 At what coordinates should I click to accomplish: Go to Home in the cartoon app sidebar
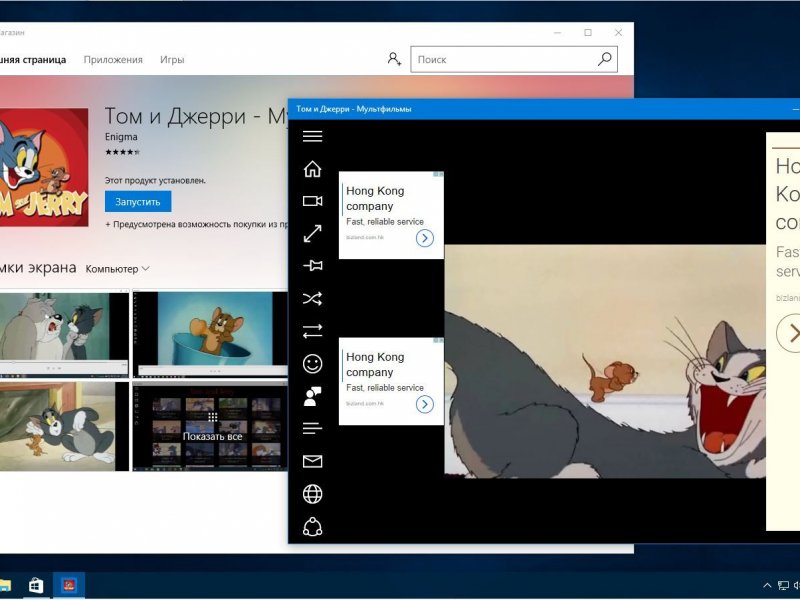tap(312, 169)
